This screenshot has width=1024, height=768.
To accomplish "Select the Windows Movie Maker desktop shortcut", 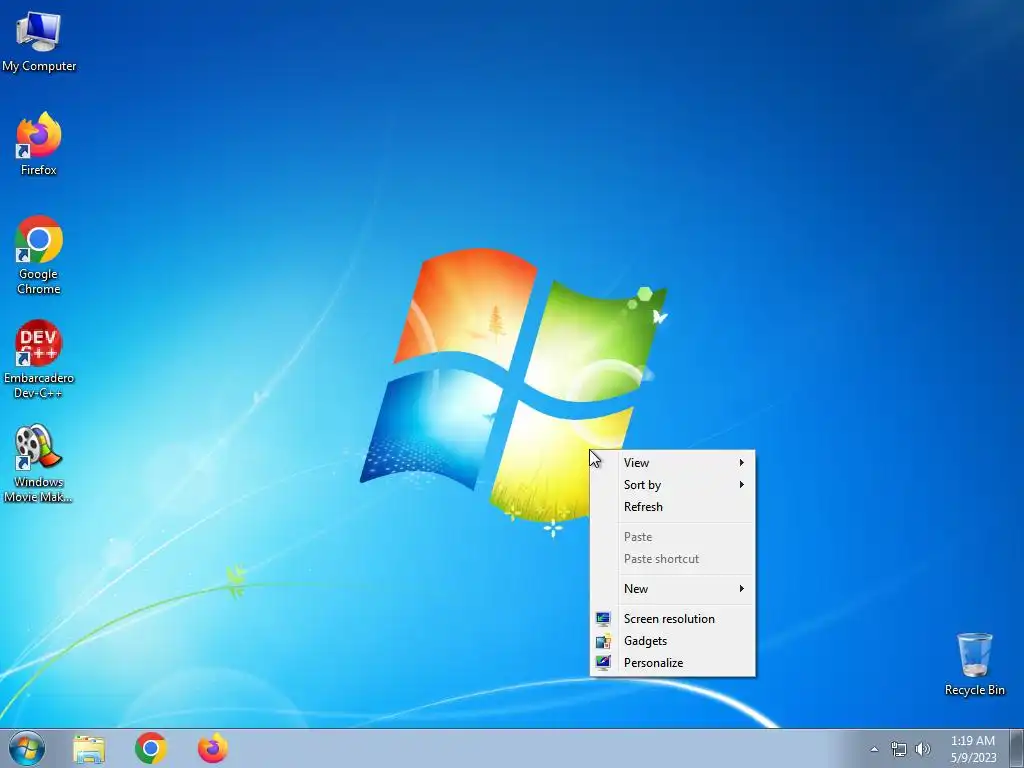I will (x=39, y=463).
